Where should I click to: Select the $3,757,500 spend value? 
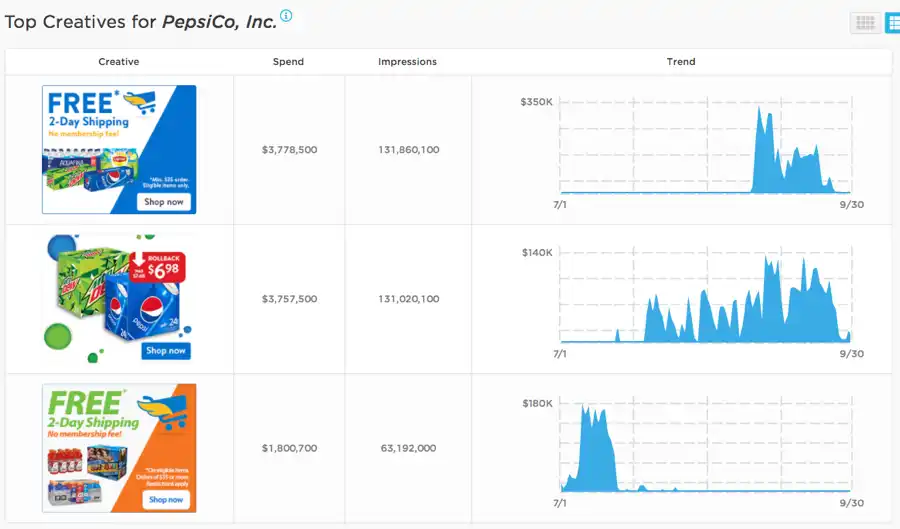tap(289, 299)
